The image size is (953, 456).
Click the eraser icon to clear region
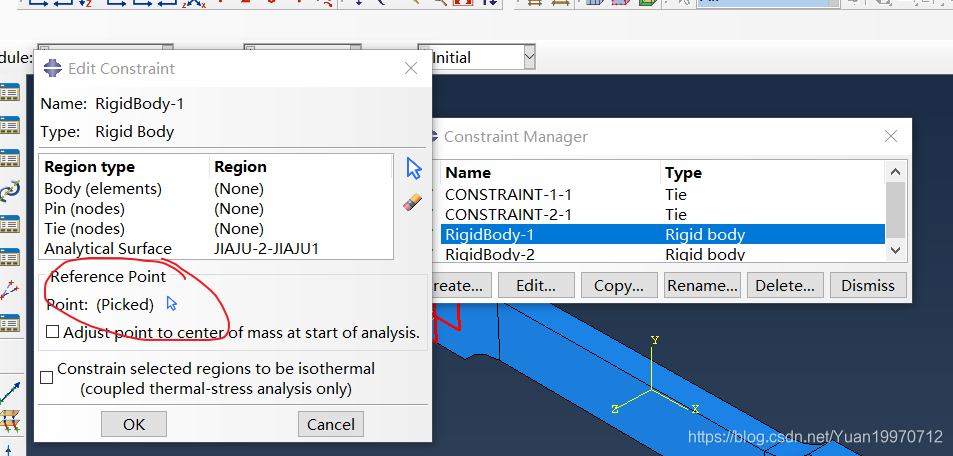[x=414, y=202]
